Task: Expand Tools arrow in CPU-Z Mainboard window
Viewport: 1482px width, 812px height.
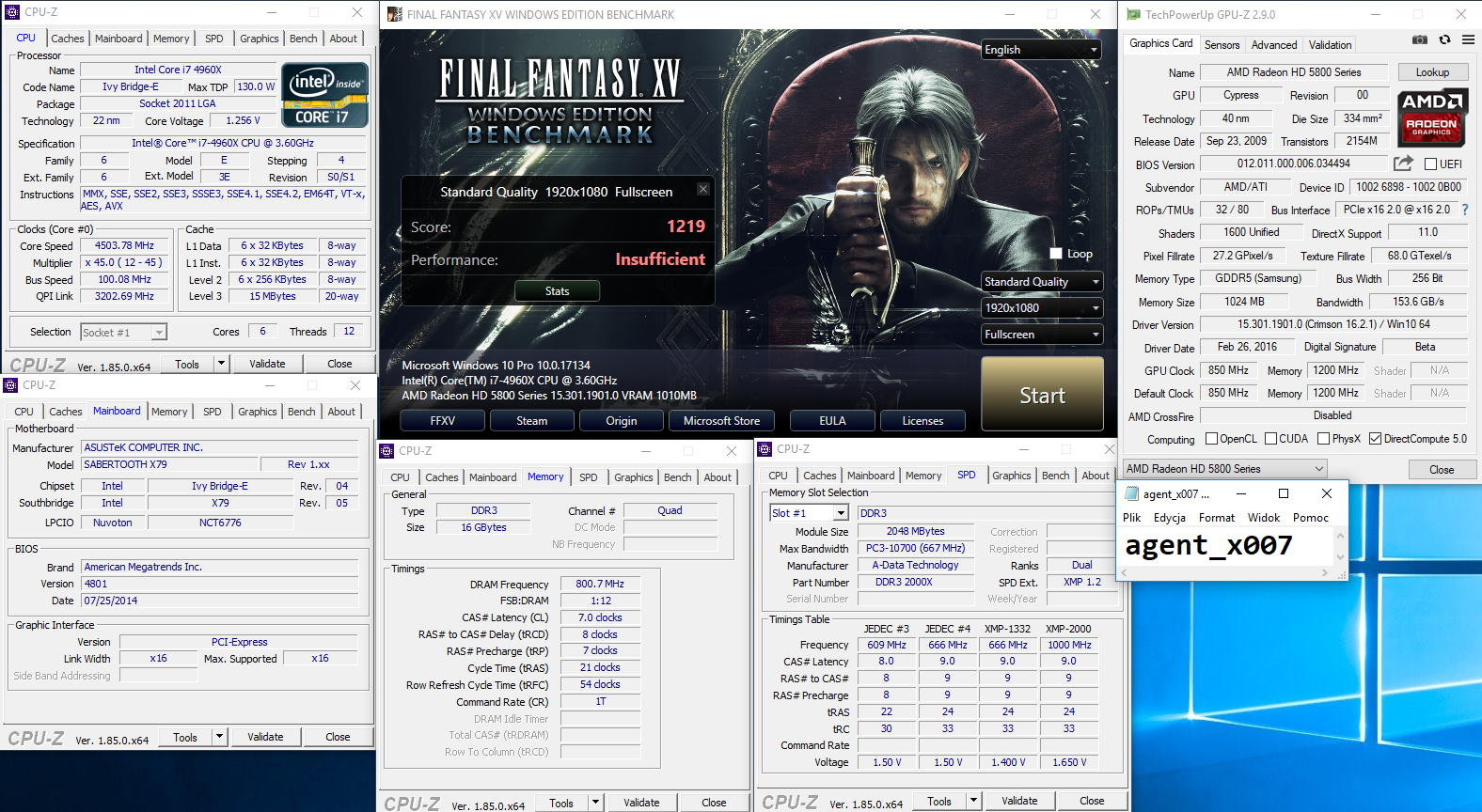Action: click(219, 737)
